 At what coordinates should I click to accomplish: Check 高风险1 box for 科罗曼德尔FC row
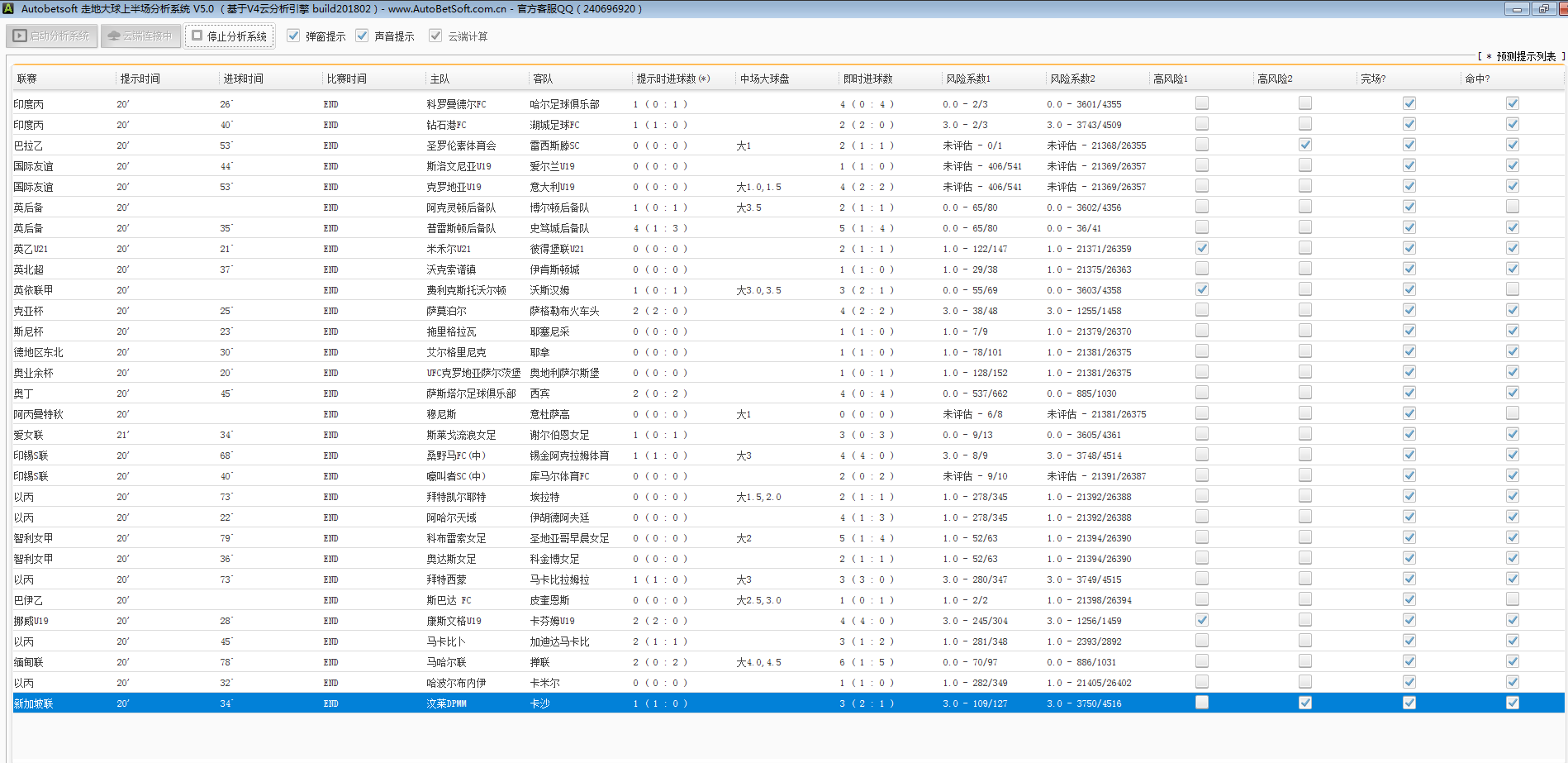1202,103
